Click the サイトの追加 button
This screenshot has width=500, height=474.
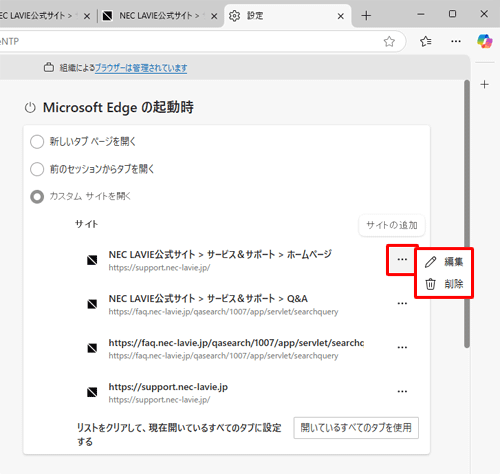point(392,225)
